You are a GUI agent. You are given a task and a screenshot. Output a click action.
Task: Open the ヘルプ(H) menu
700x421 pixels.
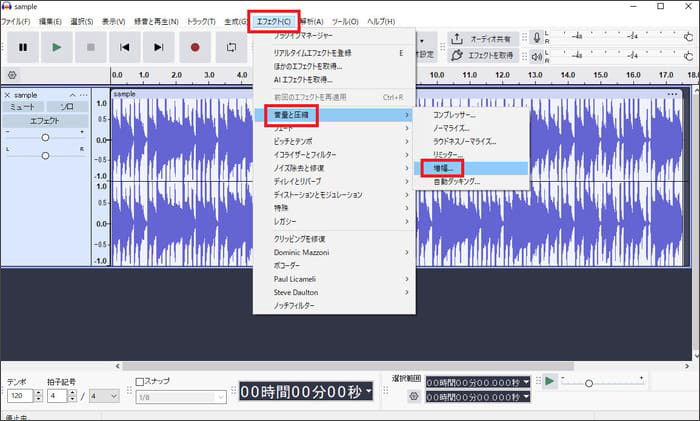tap(381, 21)
